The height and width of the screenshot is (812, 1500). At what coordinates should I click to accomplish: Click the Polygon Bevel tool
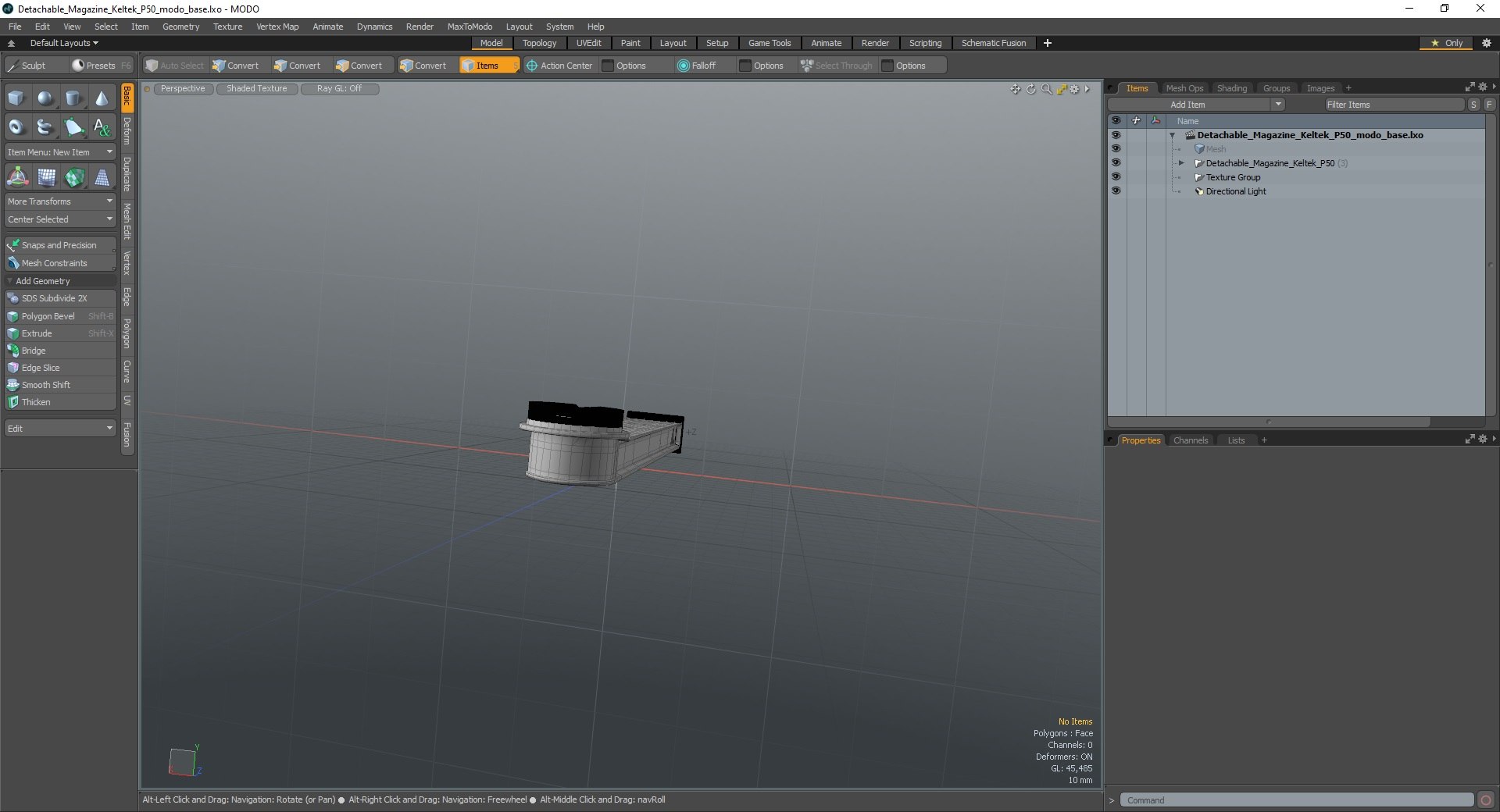48,316
